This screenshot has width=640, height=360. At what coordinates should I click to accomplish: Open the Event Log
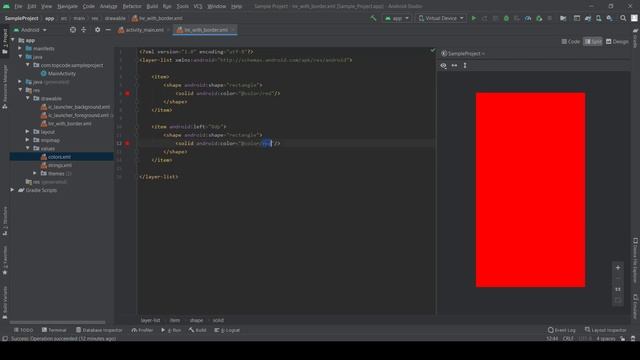click(562, 330)
